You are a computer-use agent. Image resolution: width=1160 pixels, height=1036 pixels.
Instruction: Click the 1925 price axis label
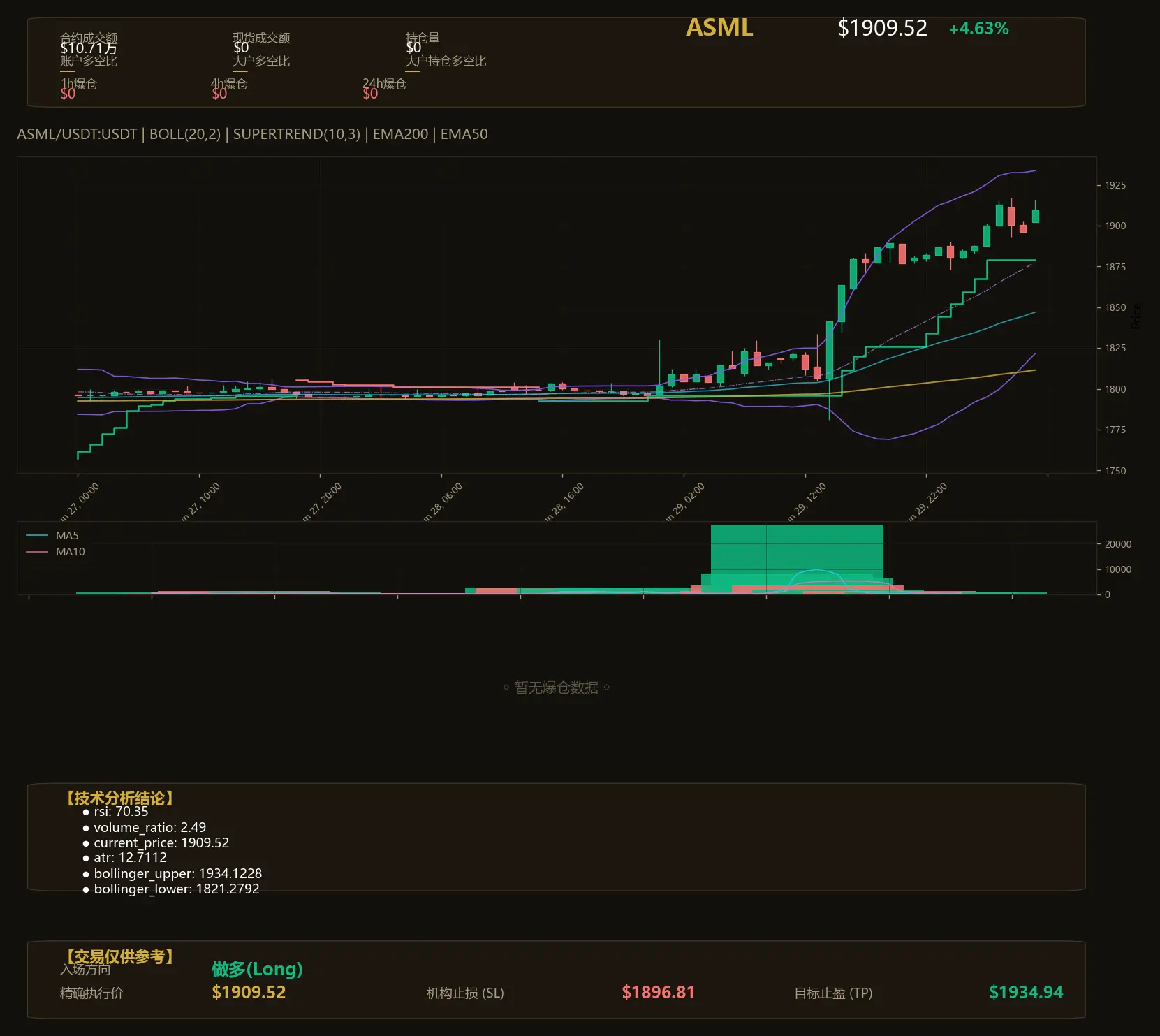pos(1115,185)
